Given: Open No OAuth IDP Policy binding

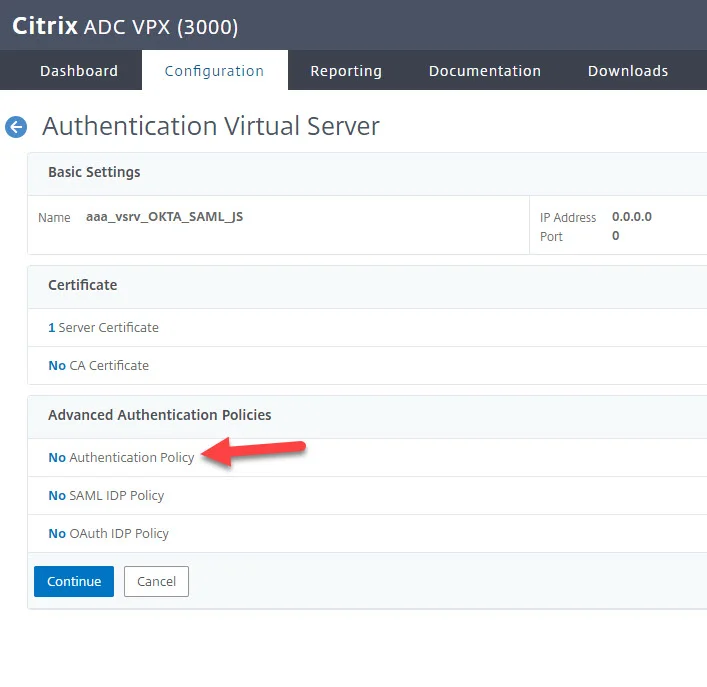Looking at the screenshot, I should (108, 533).
